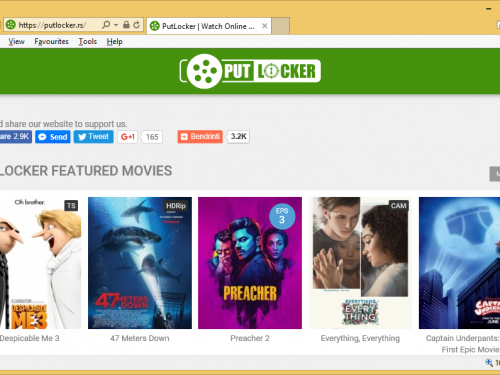Click the HDRip badge on 47 Meters Down
The width and height of the screenshot is (500, 375).
coord(176,206)
